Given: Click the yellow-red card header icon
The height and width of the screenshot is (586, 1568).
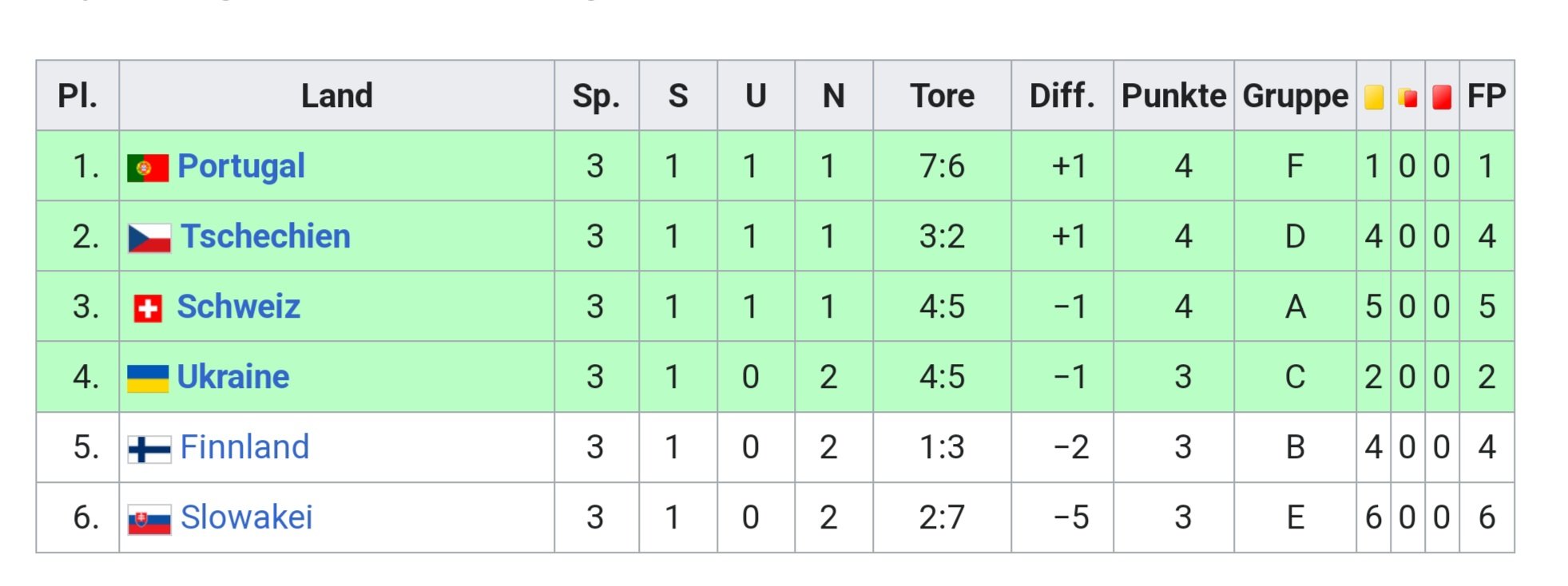Looking at the screenshot, I should click(x=1408, y=97).
